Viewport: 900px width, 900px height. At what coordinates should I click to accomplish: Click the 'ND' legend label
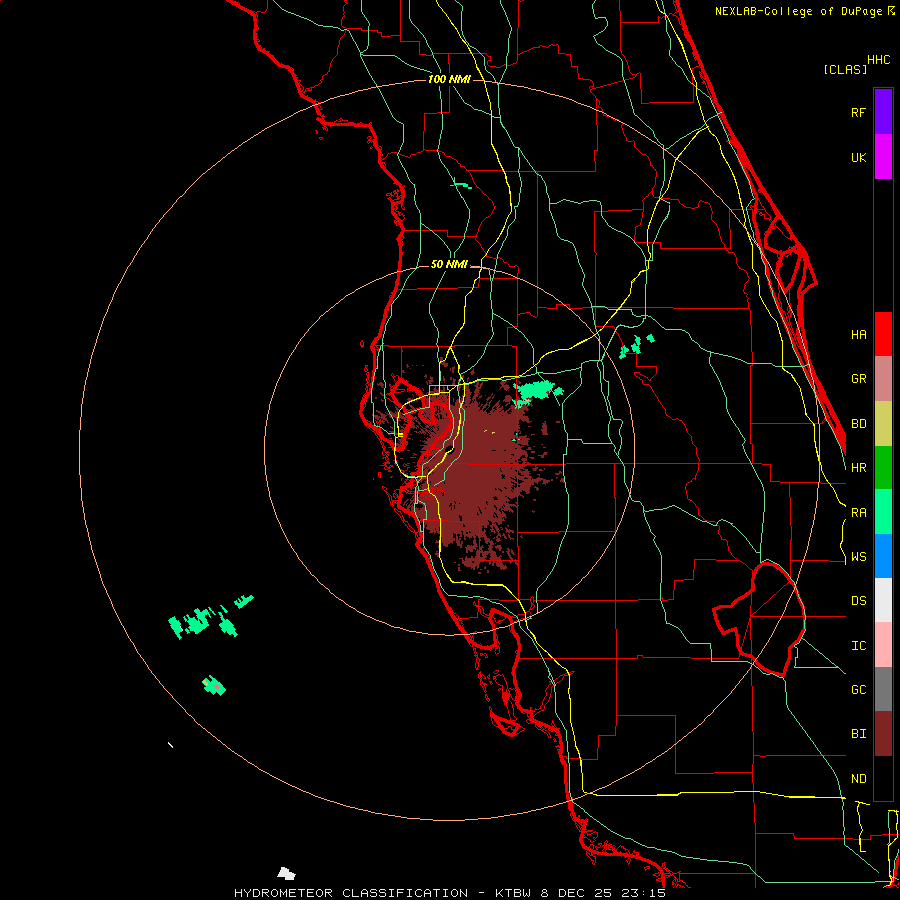[859, 779]
